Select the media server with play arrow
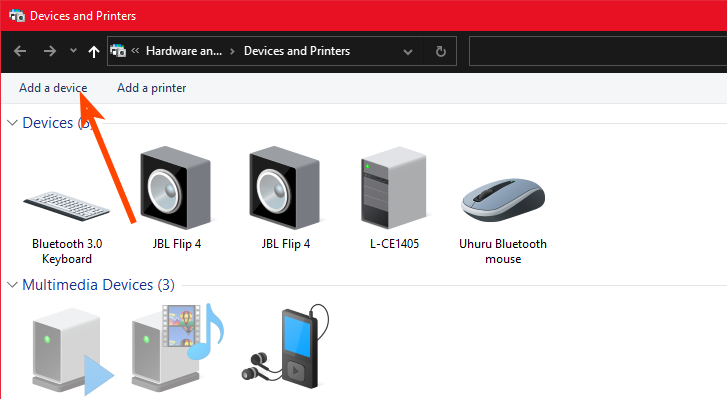 72,351
